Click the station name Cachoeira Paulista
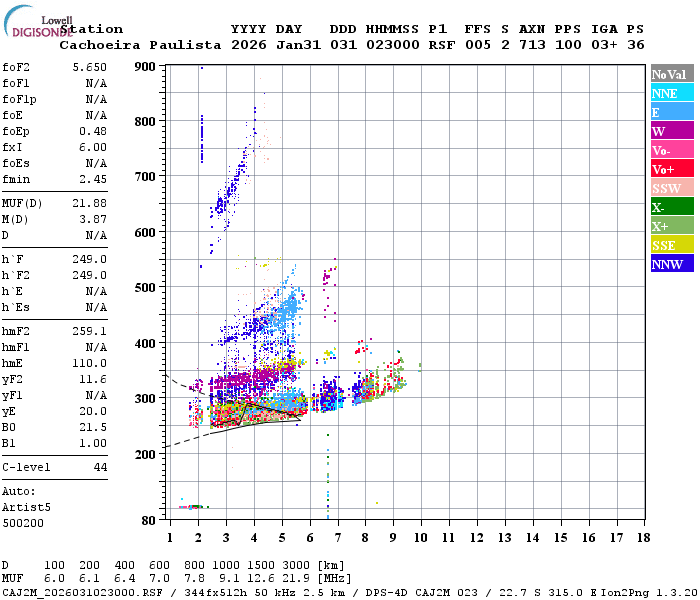 point(140,45)
